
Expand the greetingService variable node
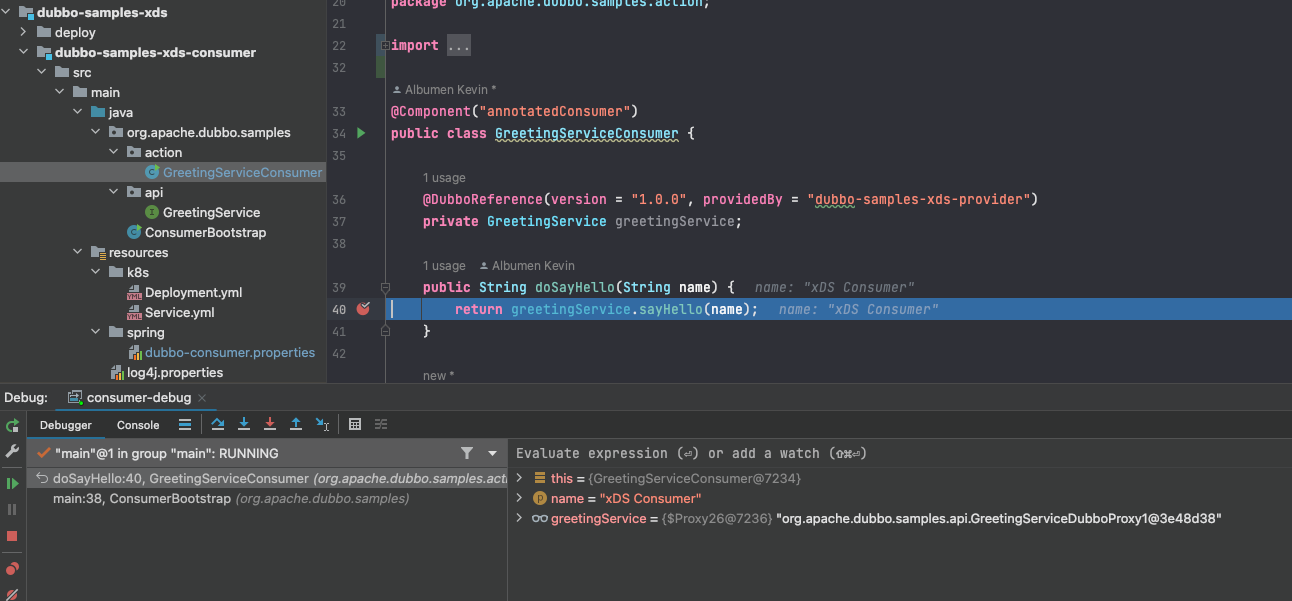point(519,518)
